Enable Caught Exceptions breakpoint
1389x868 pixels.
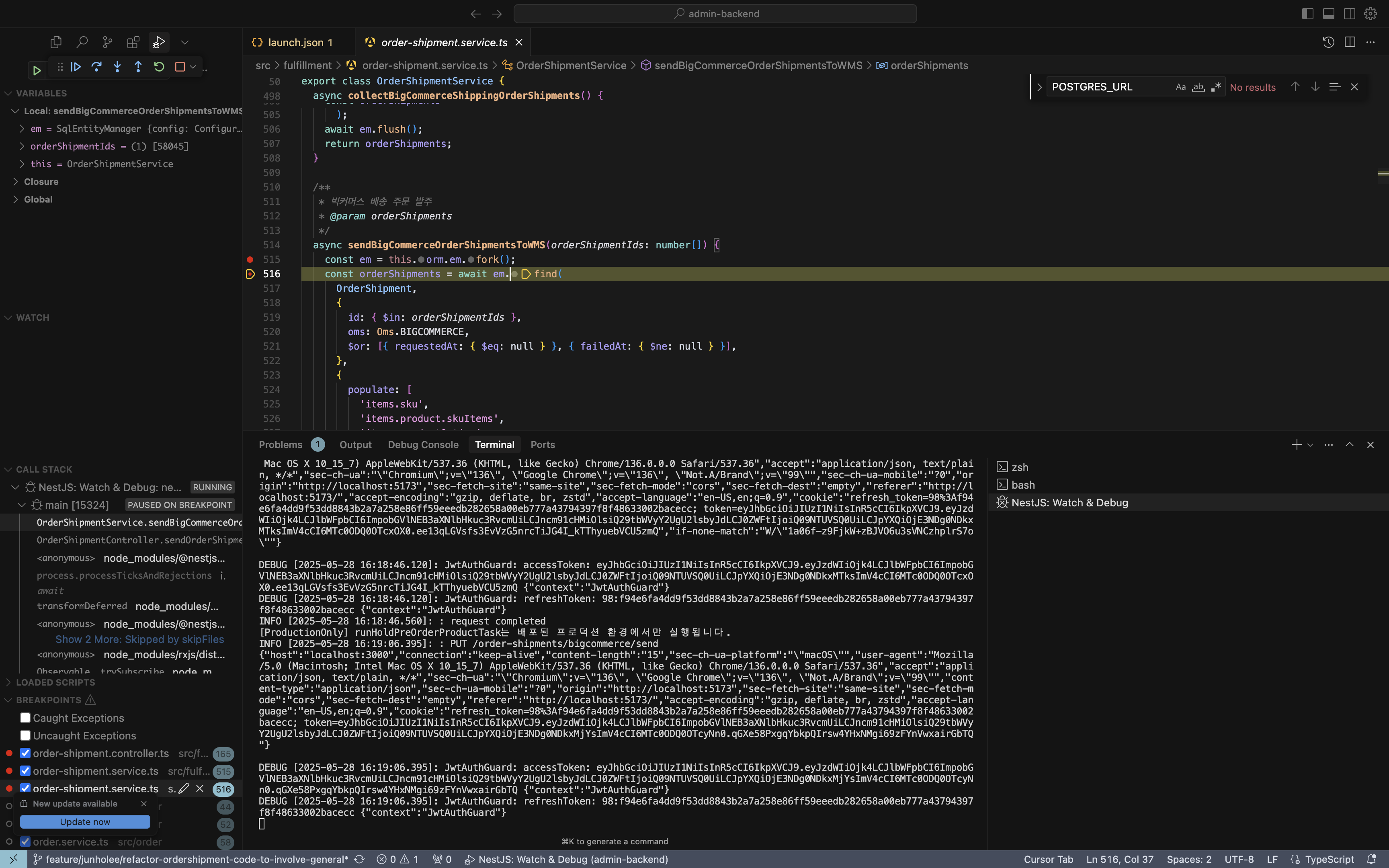25,718
